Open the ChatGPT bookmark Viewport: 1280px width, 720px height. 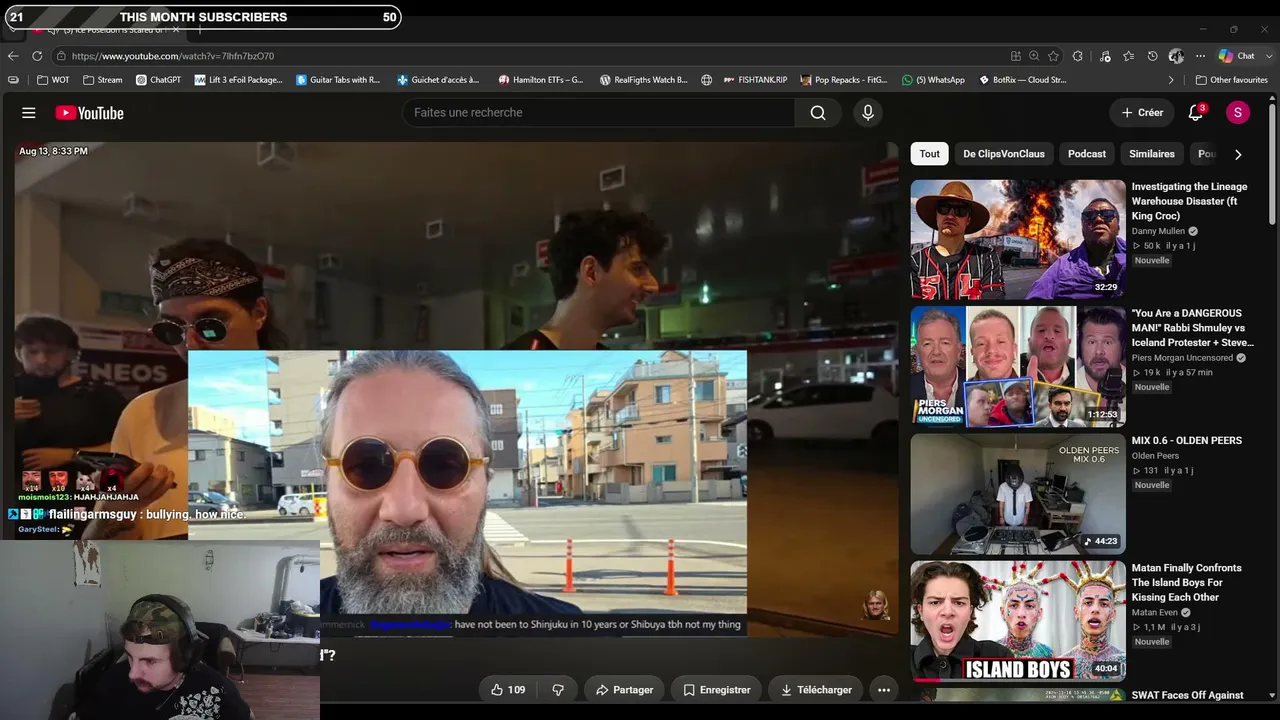click(158, 80)
